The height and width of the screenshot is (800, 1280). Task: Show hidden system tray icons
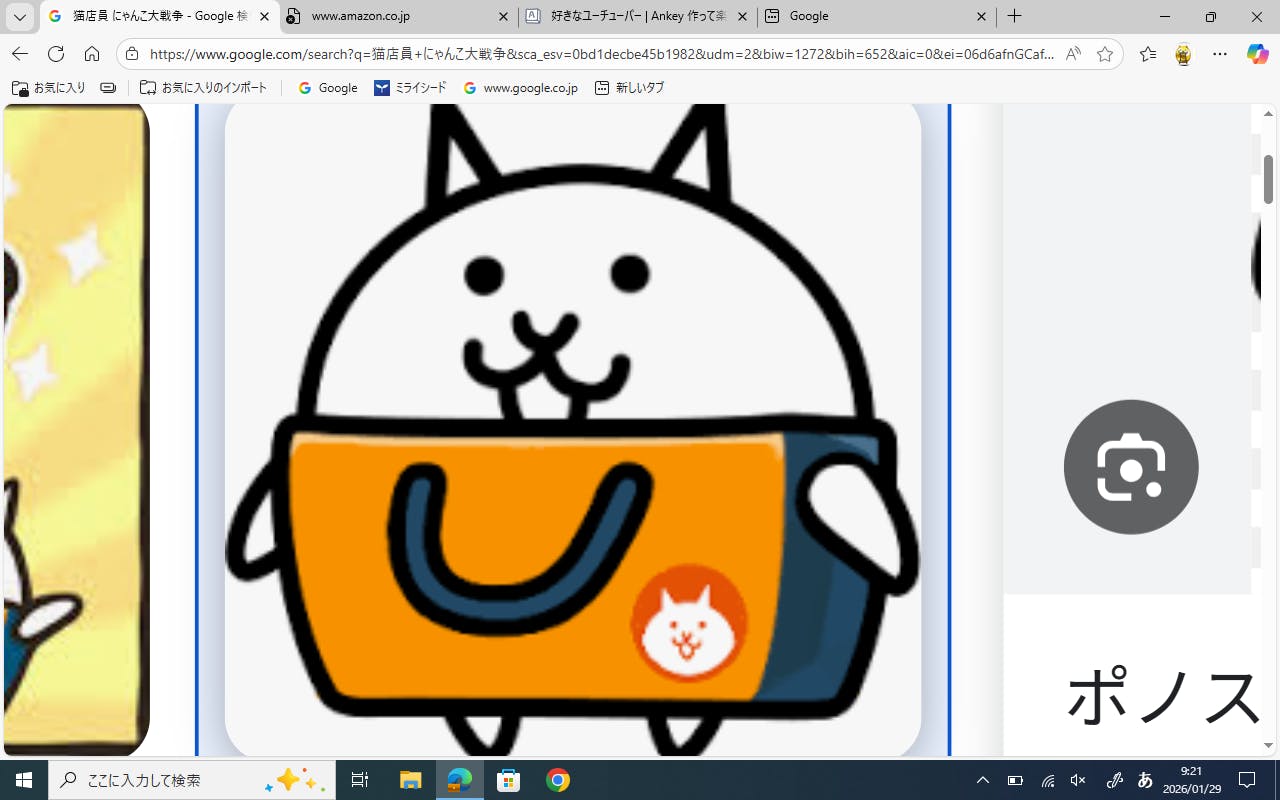[x=983, y=780]
